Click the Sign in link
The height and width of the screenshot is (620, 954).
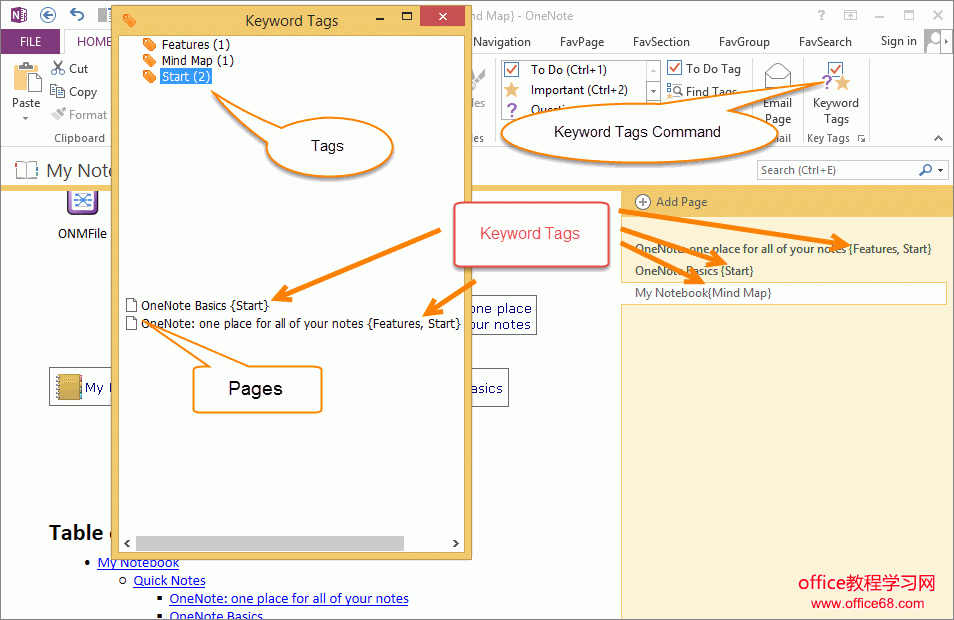point(899,41)
